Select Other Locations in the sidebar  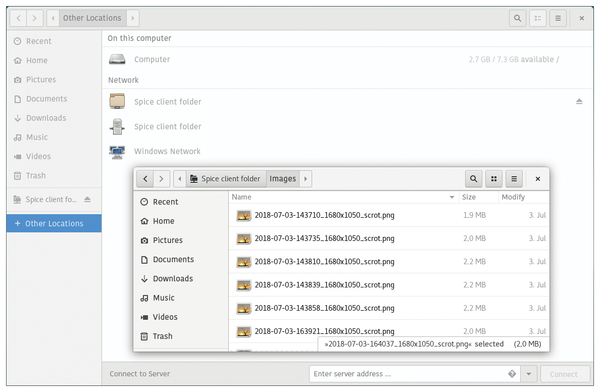pos(54,223)
